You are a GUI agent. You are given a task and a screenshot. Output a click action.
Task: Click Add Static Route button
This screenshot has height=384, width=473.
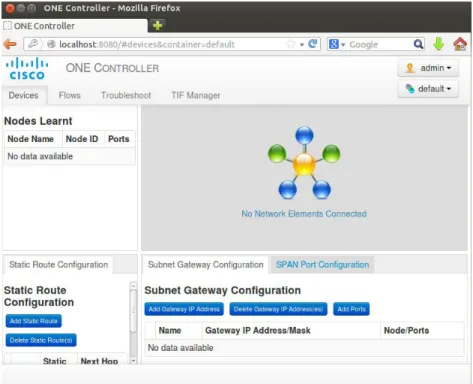[x=34, y=321]
